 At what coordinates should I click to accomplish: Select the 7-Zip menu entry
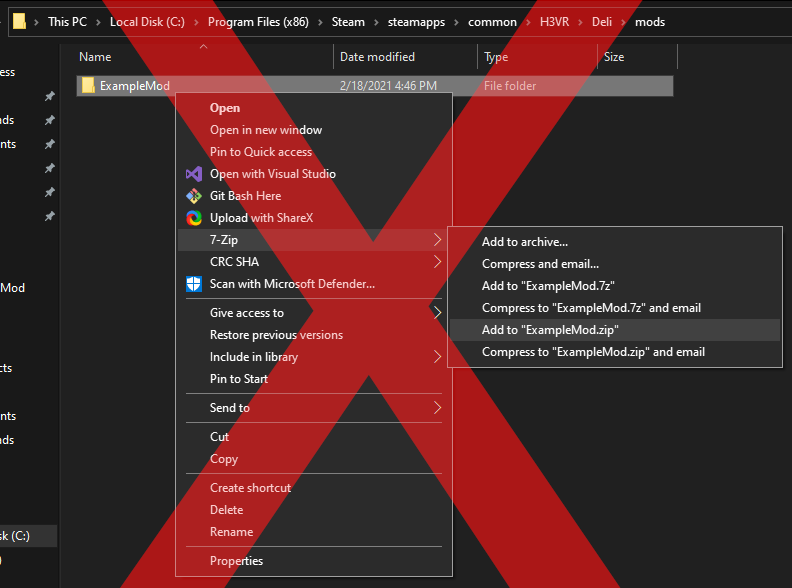click(x=314, y=240)
